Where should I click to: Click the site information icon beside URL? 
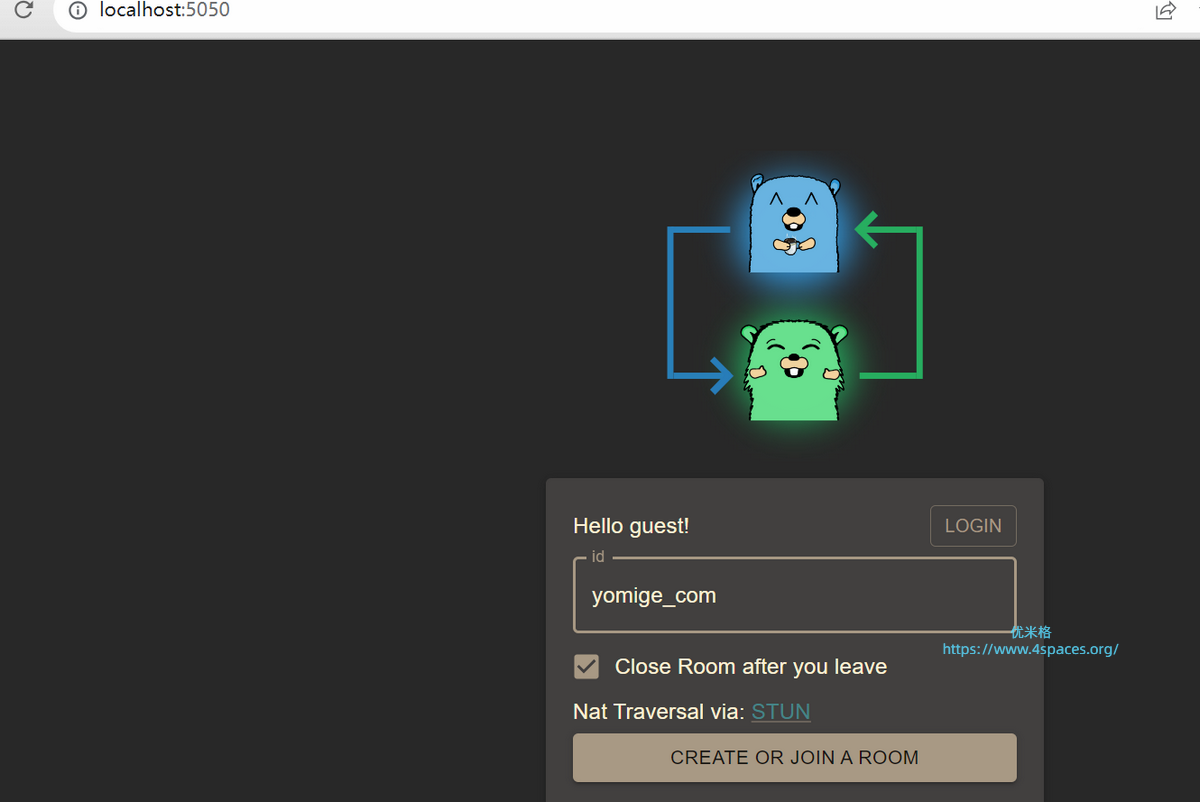[x=78, y=11]
